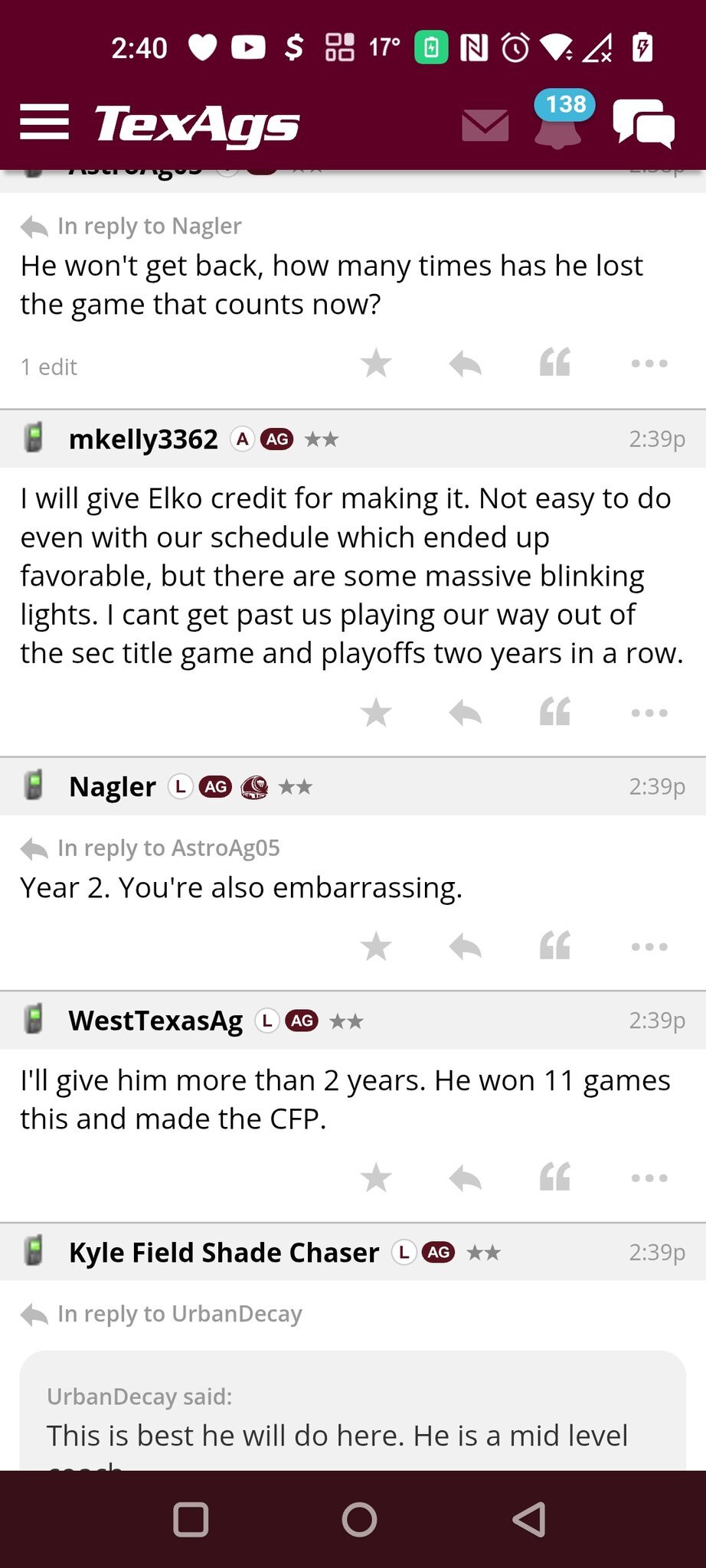706x1568 pixels.
Task: Star WestTexasAg's post
Action: 376,1178
